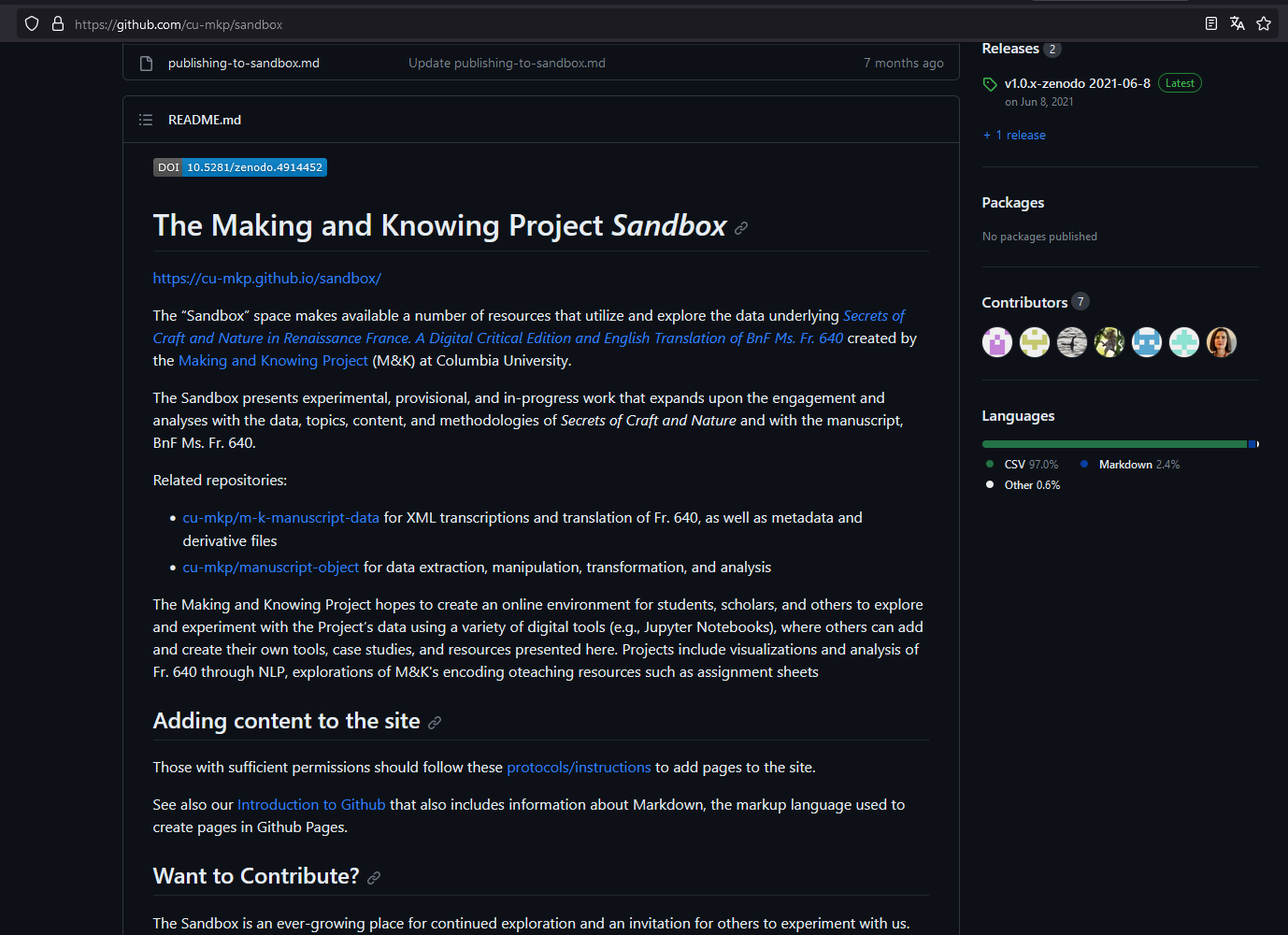Open the padlock site security info
The height and width of the screenshot is (935, 1288).
(58, 24)
